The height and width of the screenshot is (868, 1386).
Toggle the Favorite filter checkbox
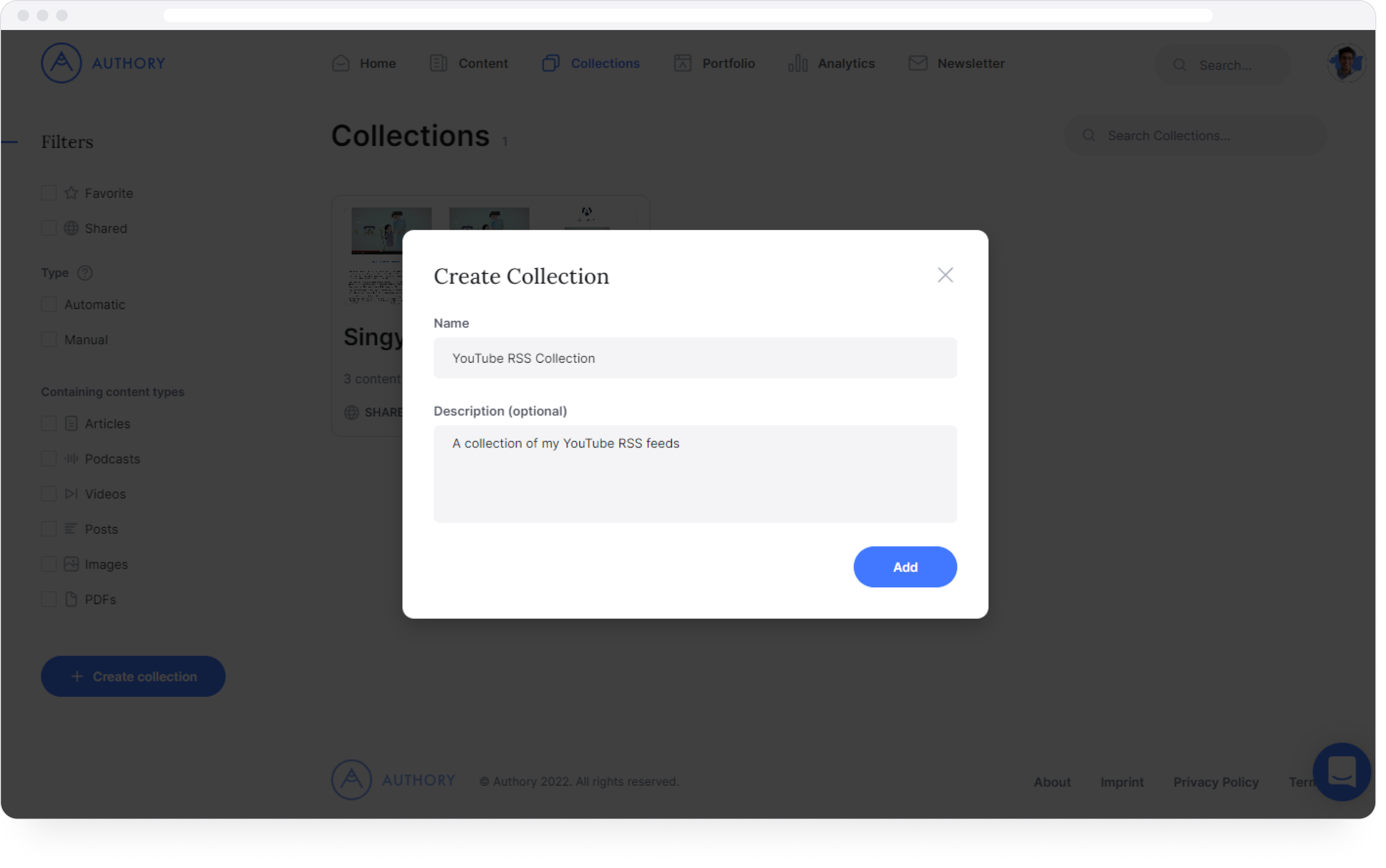49,193
